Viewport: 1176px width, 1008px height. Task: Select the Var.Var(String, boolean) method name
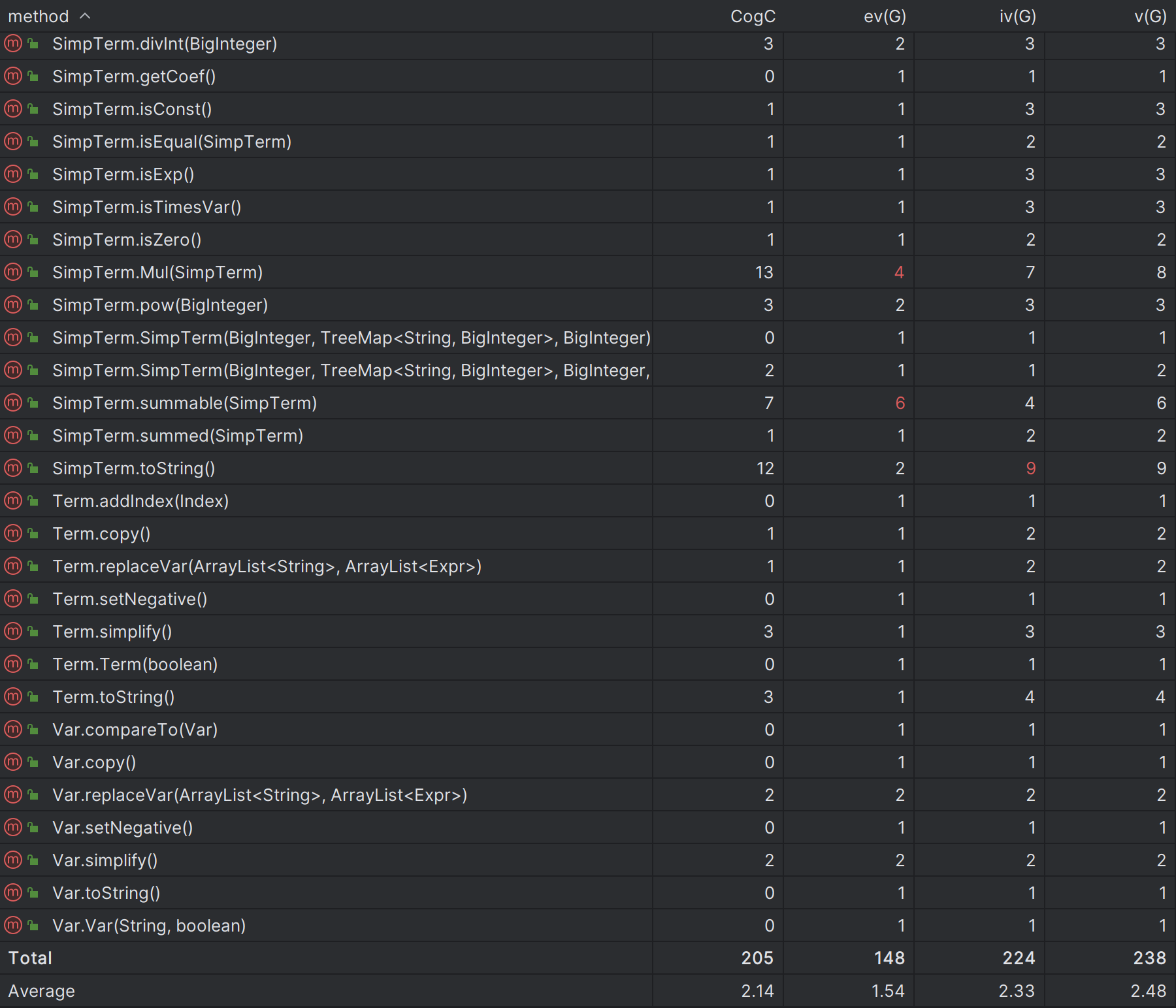tap(149, 926)
